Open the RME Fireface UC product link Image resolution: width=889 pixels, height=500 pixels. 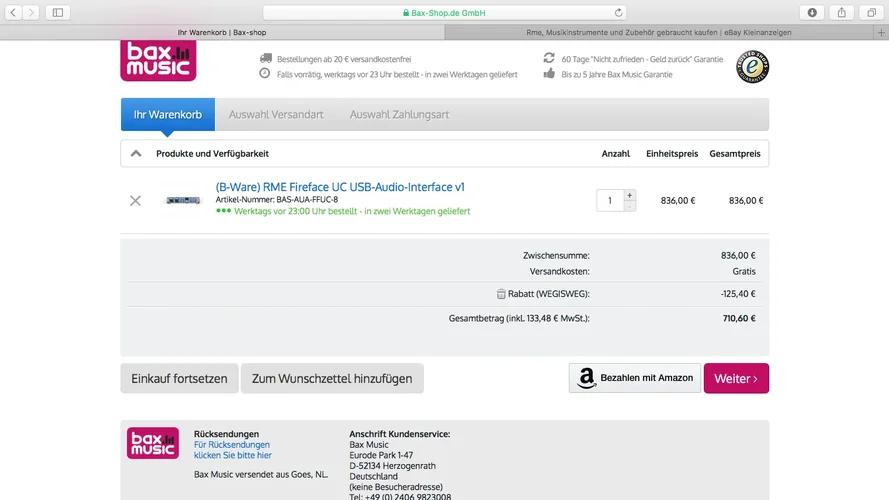[340, 187]
